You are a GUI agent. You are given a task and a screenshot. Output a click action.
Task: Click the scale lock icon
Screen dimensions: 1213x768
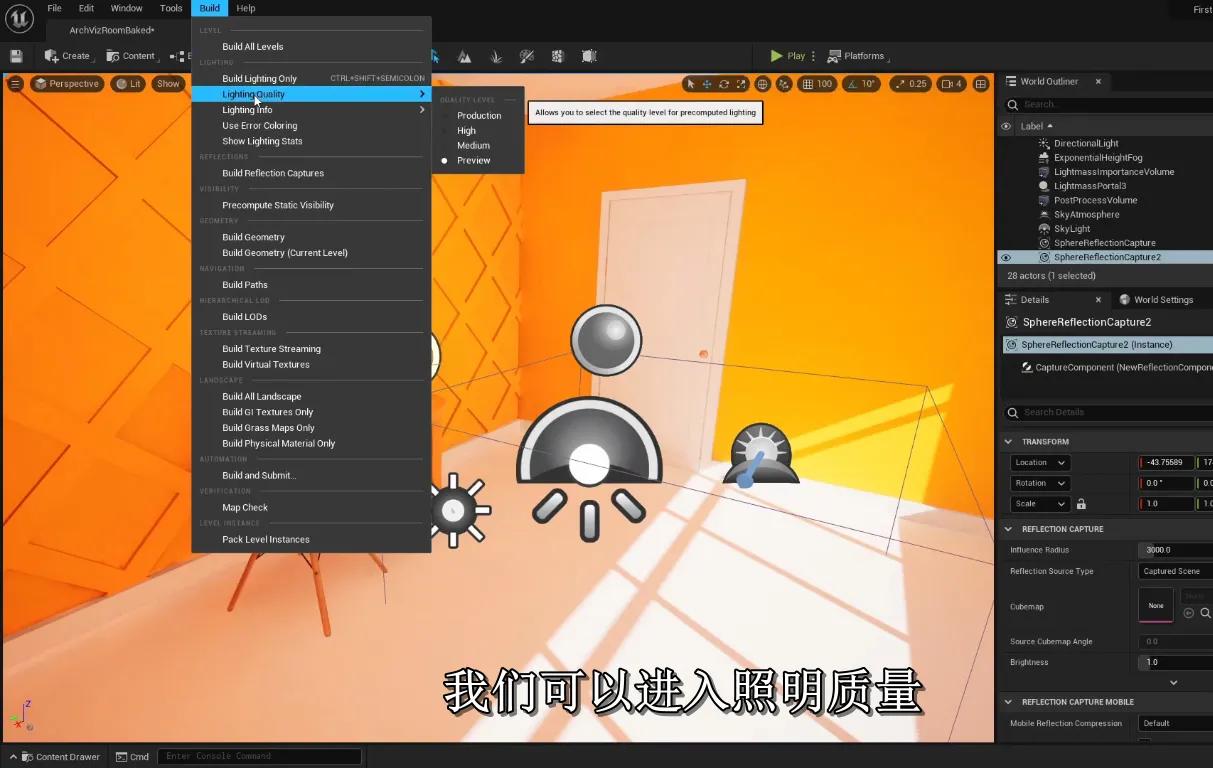(x=1081, y=504)
